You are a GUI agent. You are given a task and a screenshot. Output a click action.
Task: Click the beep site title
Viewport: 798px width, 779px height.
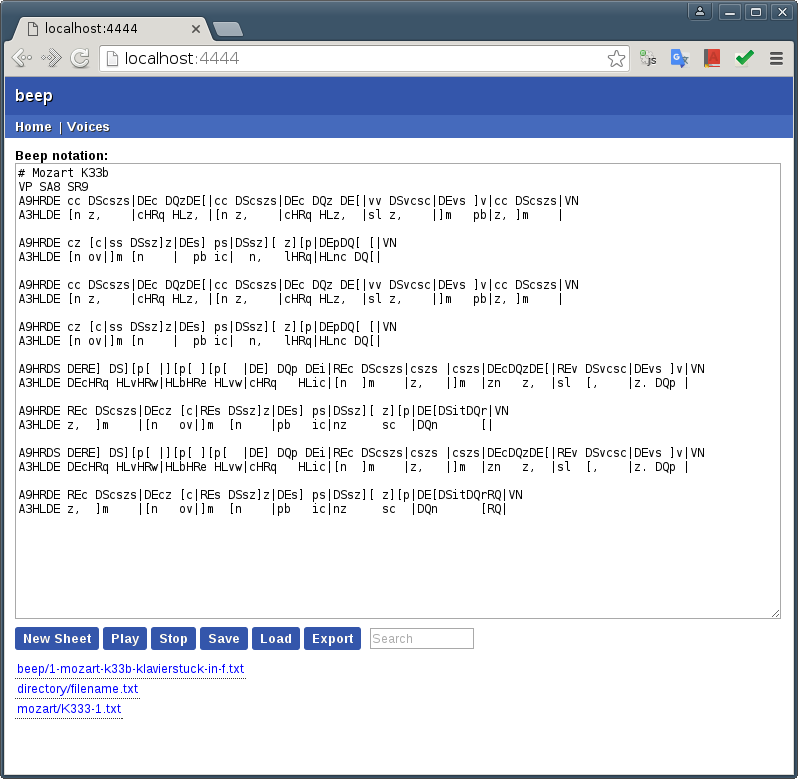34,96
